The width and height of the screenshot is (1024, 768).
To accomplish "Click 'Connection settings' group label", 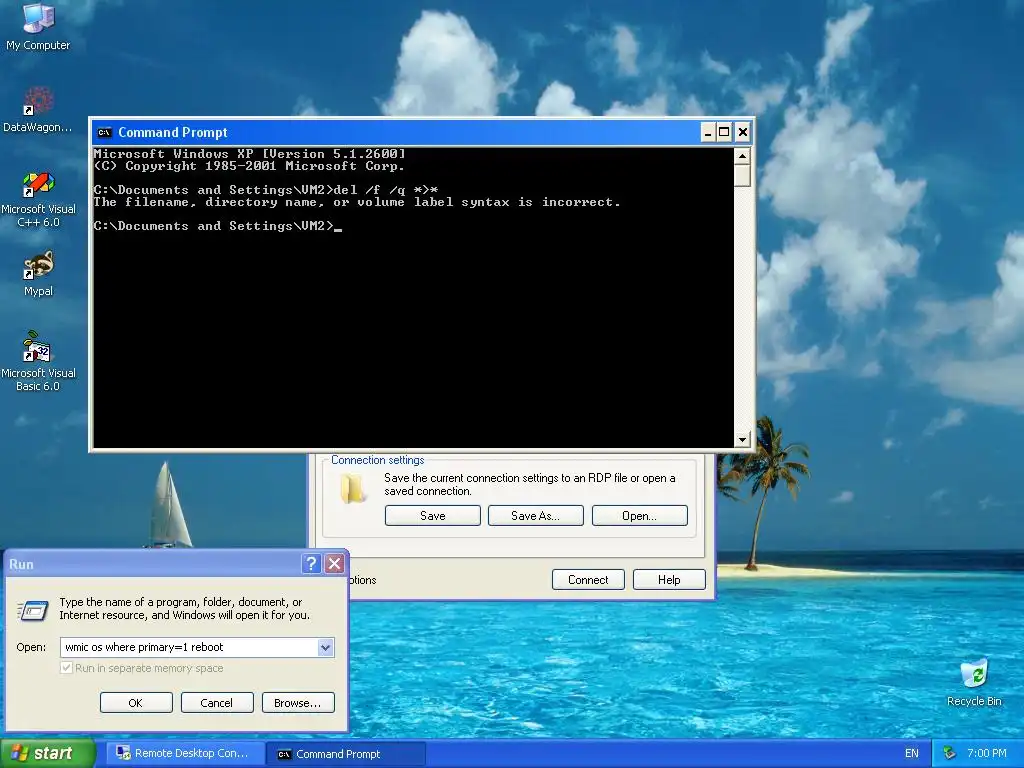I will tap(377, 460).
